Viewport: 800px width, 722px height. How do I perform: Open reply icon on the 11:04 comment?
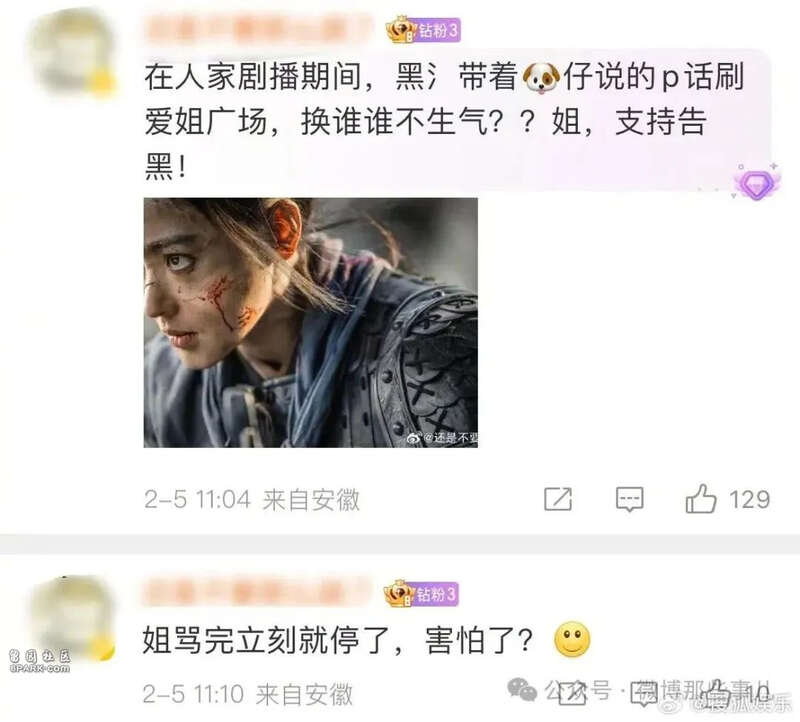pos(630,499)
